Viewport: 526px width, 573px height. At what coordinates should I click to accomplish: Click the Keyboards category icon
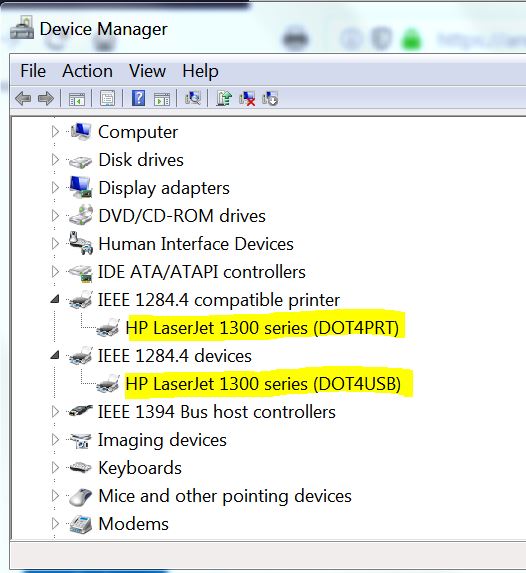pos(80,468)
